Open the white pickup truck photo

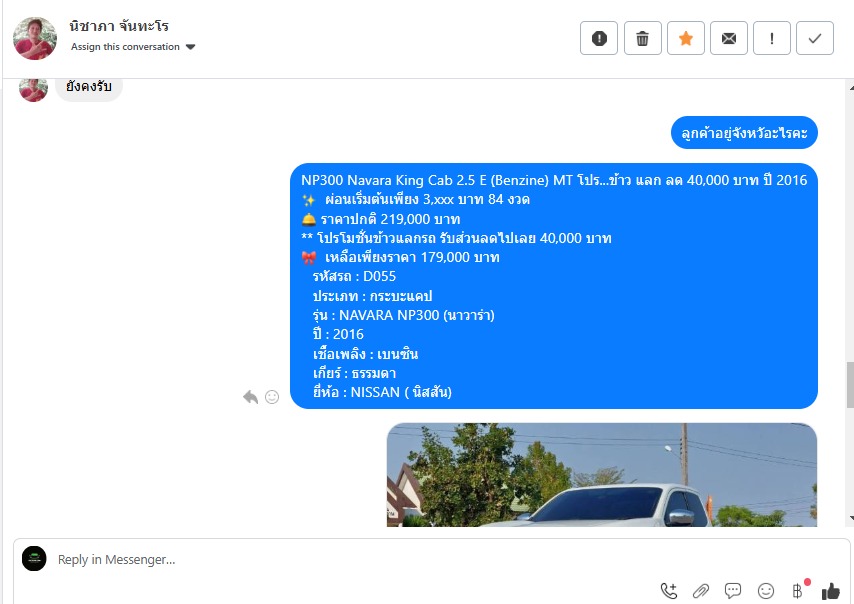(602, 475)
